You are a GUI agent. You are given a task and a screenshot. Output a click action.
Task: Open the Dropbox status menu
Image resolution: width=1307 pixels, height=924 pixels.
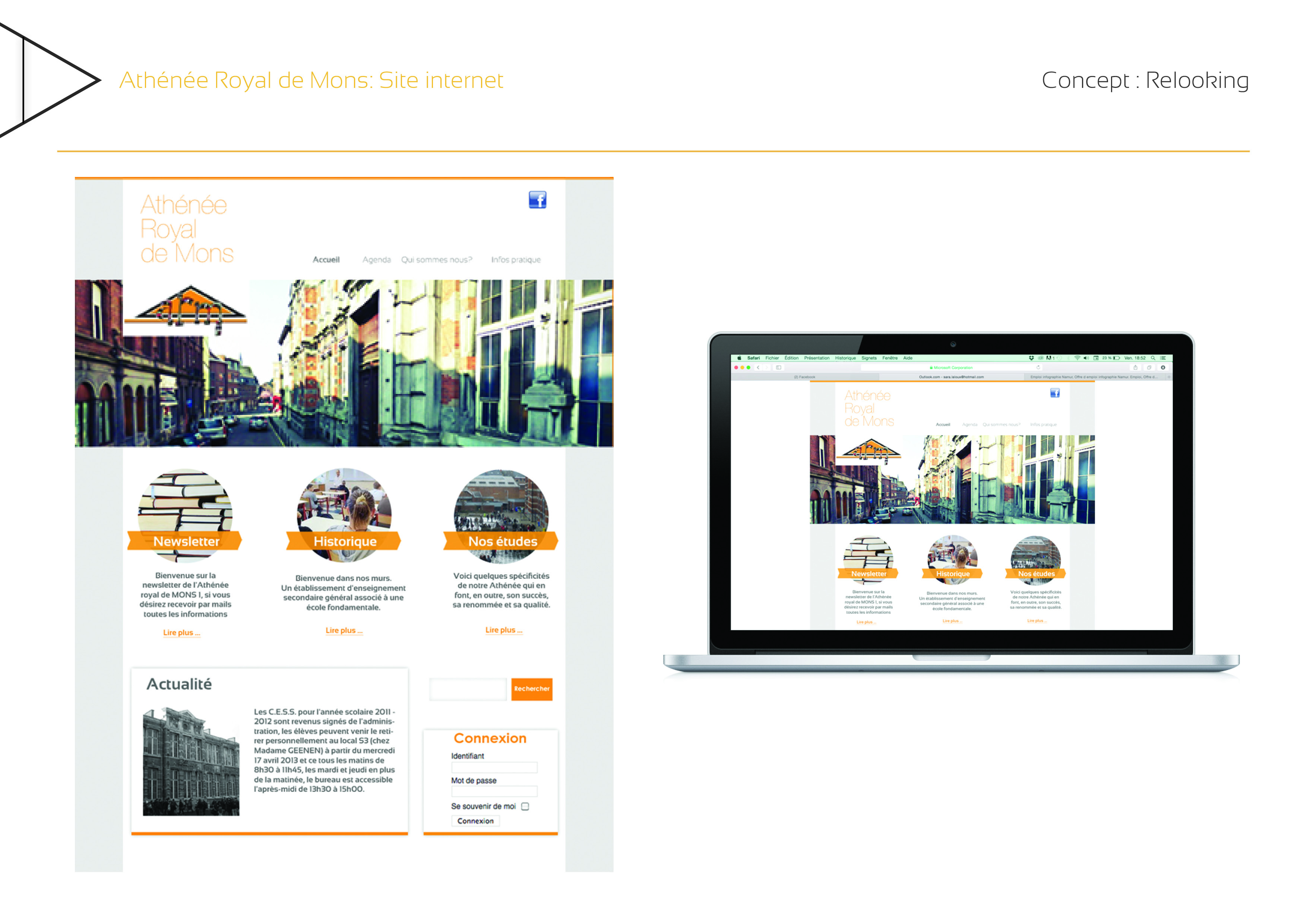tap(1031, 358)
